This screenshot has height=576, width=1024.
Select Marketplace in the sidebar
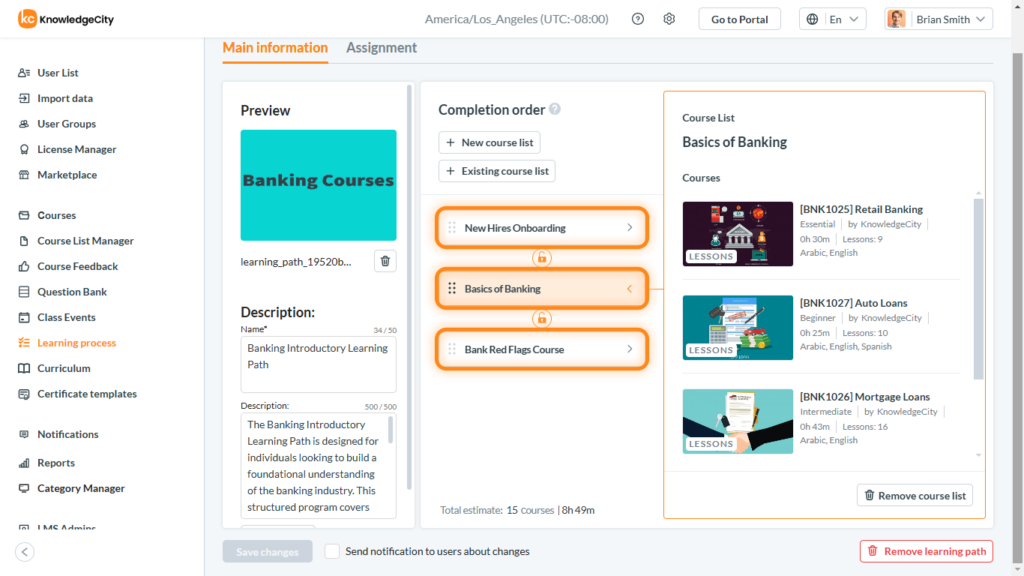tap(65, 174)
